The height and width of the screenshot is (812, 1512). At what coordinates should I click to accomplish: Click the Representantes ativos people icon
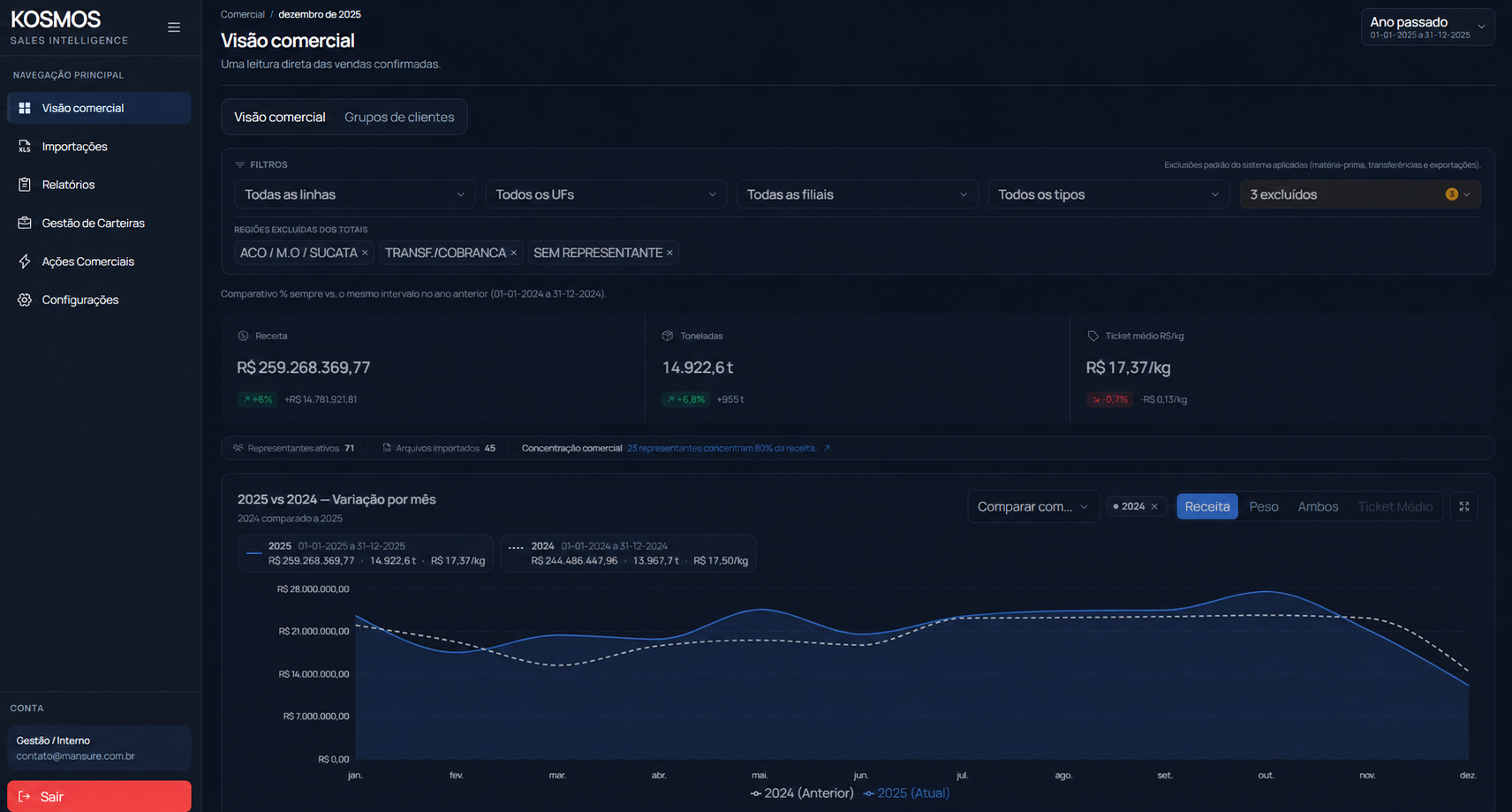click(238, 448)
